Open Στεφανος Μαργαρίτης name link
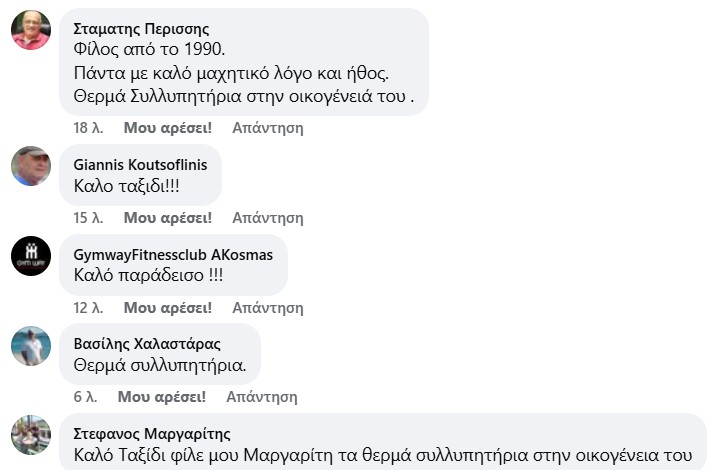The width and height of the screenshot is (711, 470). tap(152, 434)
